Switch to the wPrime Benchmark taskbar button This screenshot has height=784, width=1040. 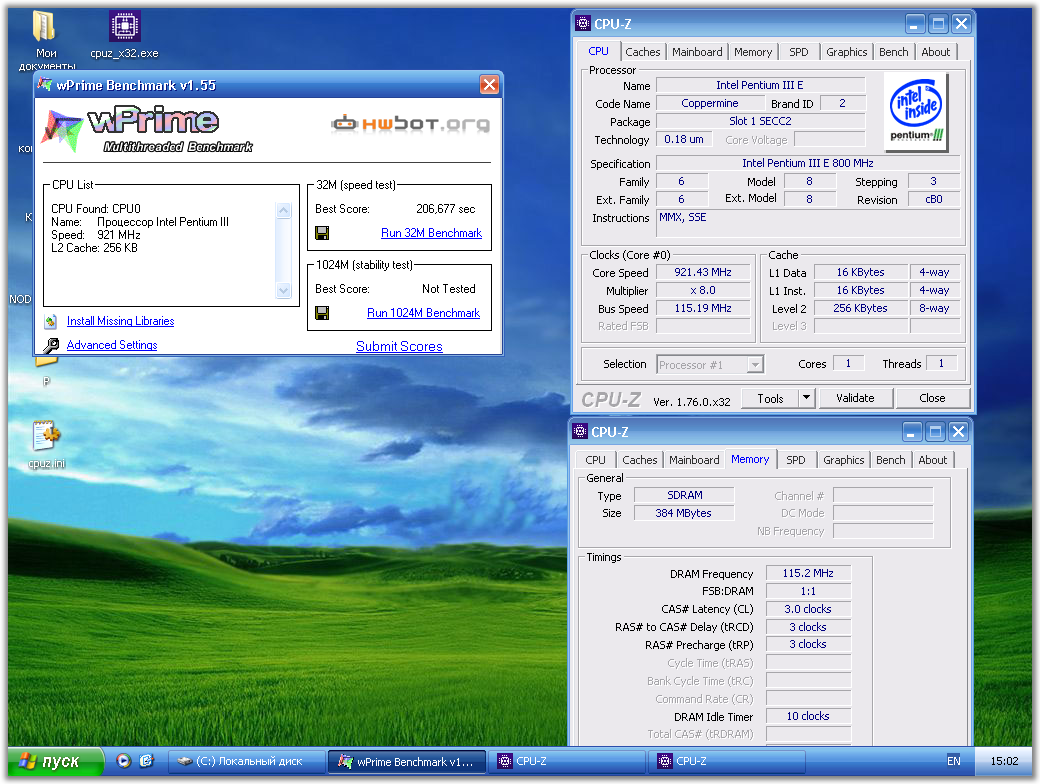click(407, 761)
